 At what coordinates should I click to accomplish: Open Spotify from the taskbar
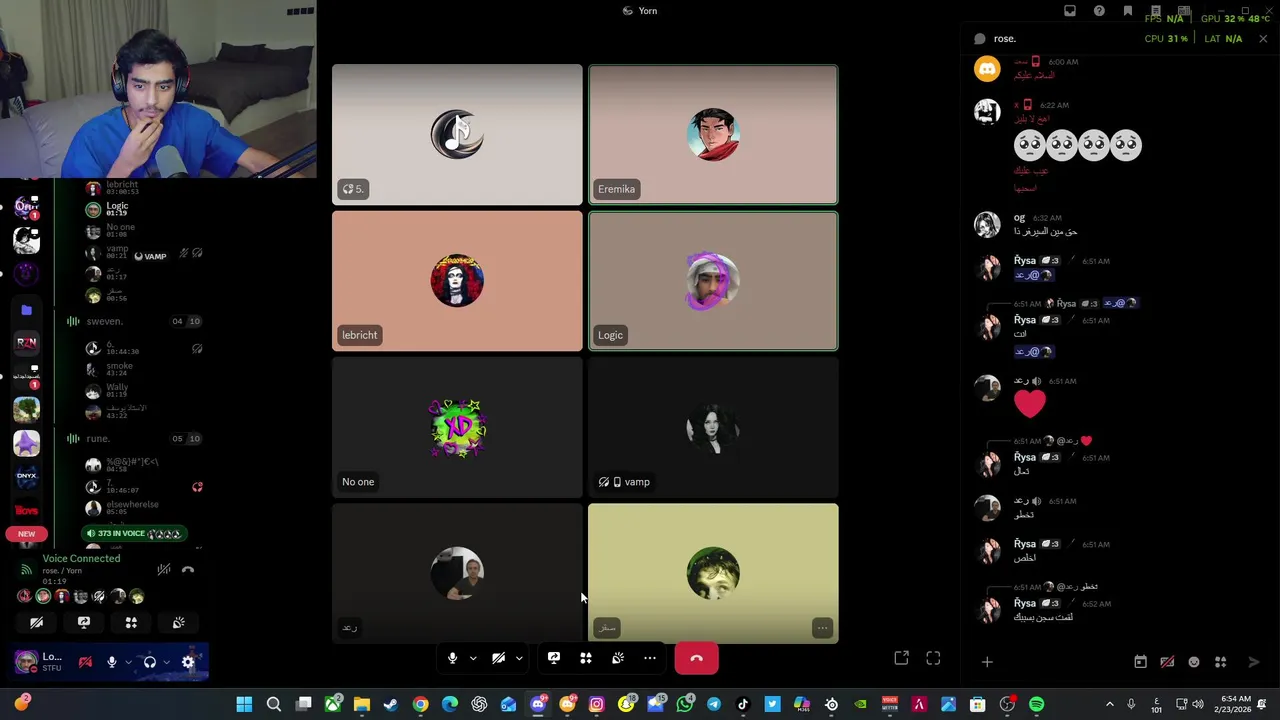[x=1036, y=704]
